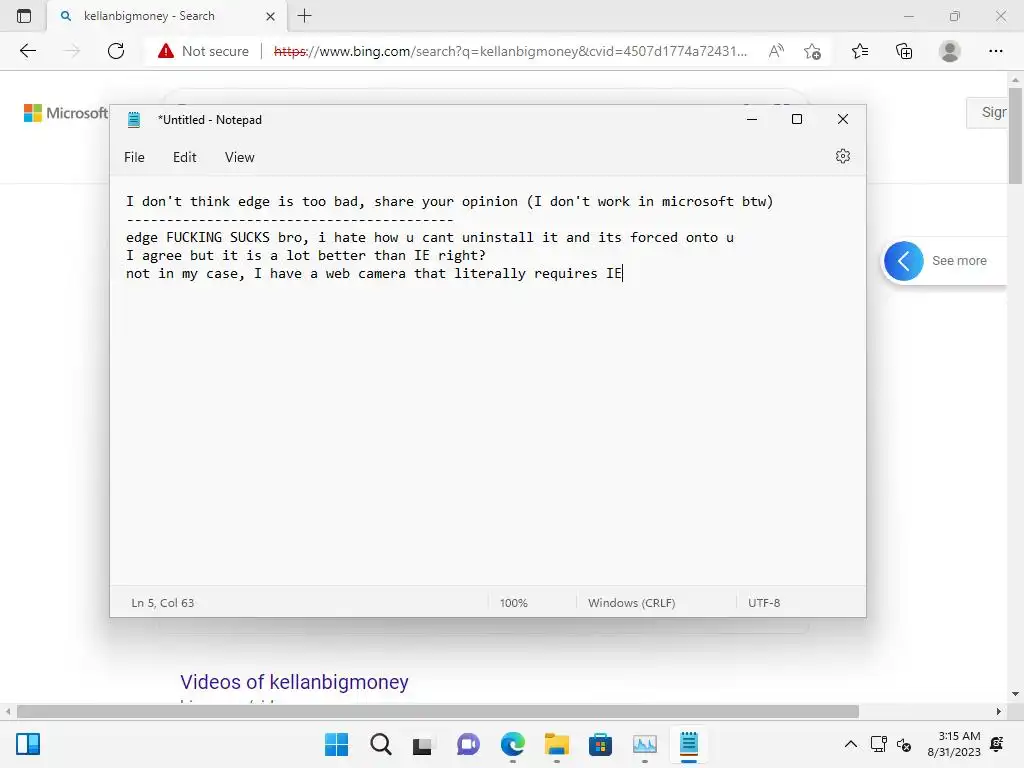Click the muted volume tray icon
Screen dimensions: 1024x768
click(904, 744)
